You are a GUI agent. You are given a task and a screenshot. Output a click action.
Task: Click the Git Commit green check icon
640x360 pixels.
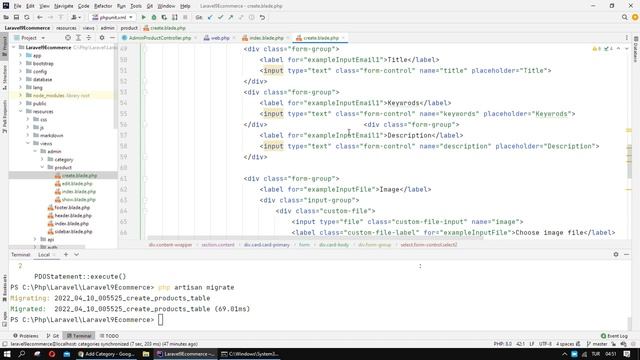coord(220,18)
